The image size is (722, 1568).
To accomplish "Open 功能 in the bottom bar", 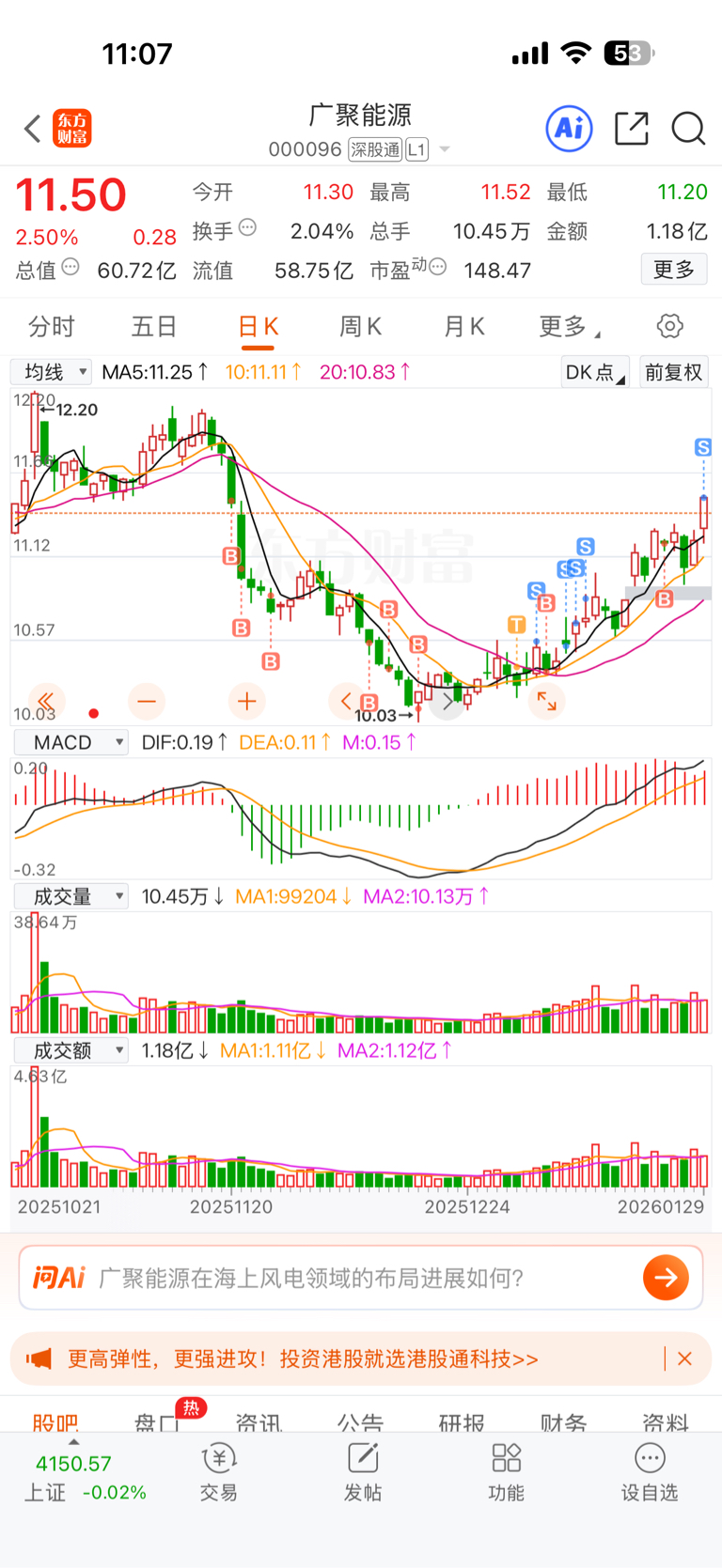I will point(506,1472).
